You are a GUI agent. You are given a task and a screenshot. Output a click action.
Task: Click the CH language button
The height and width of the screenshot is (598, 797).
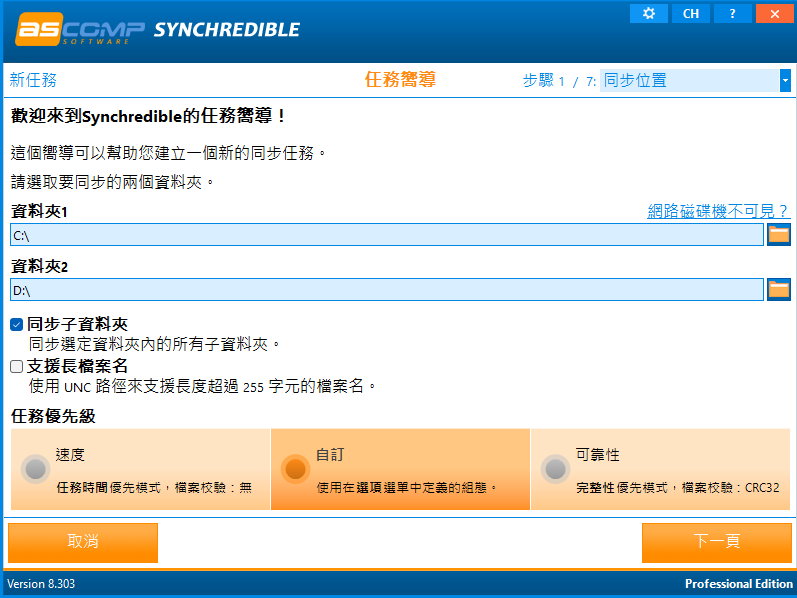[x=691, y=14]
